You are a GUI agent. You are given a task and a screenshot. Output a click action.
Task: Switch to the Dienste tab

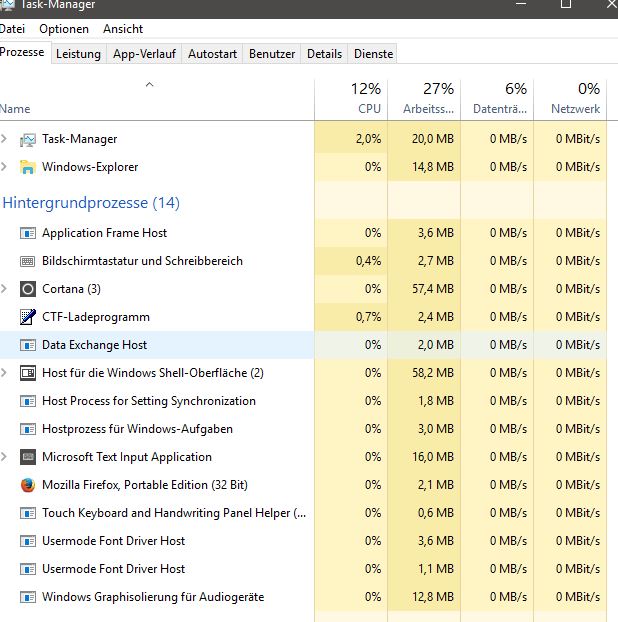click(x=374, y=54)
